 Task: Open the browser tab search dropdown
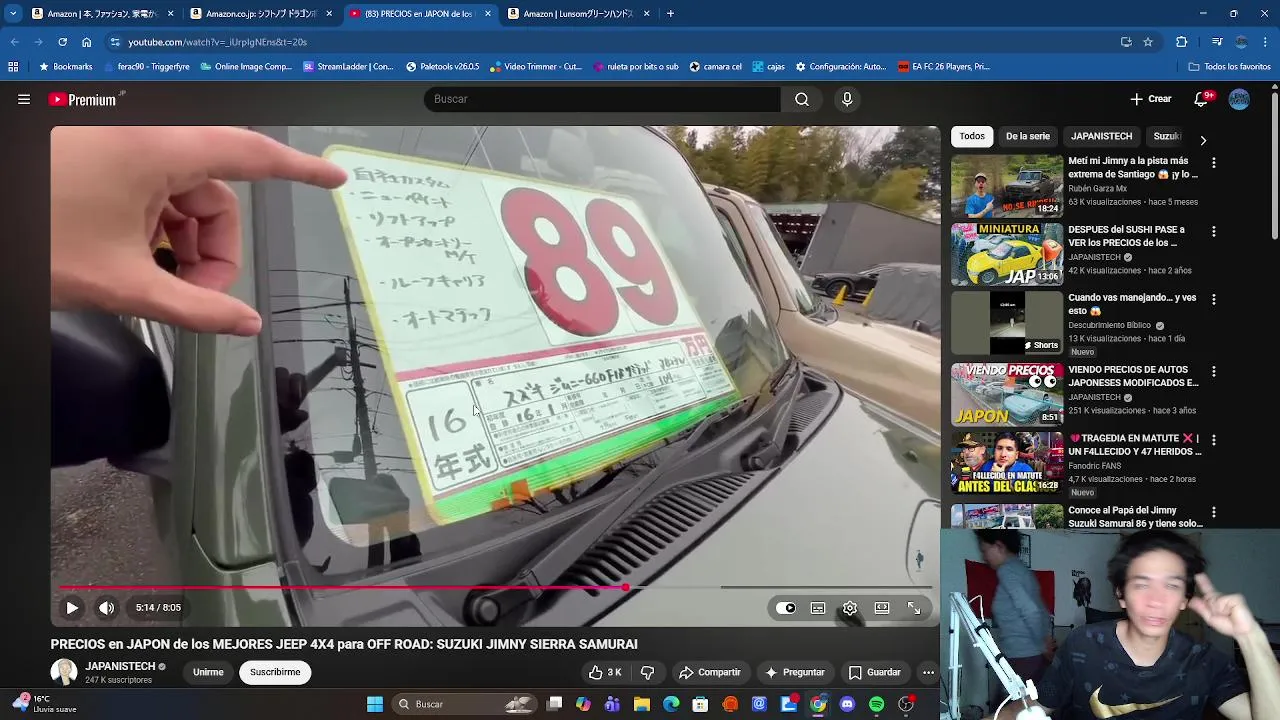pyautogui.click(x=13, y=14)
